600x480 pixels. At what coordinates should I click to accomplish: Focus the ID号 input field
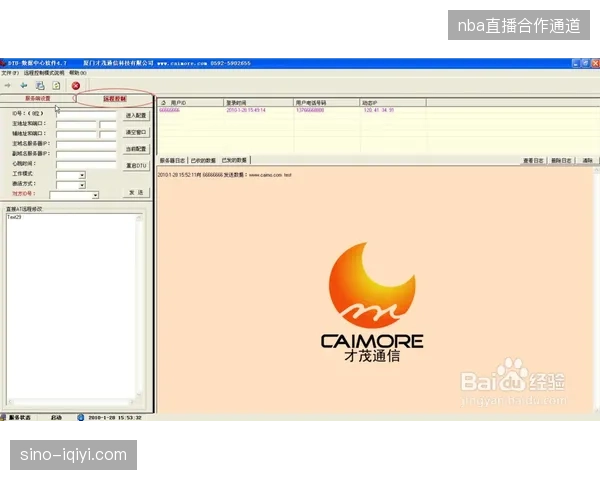point(86,114)
